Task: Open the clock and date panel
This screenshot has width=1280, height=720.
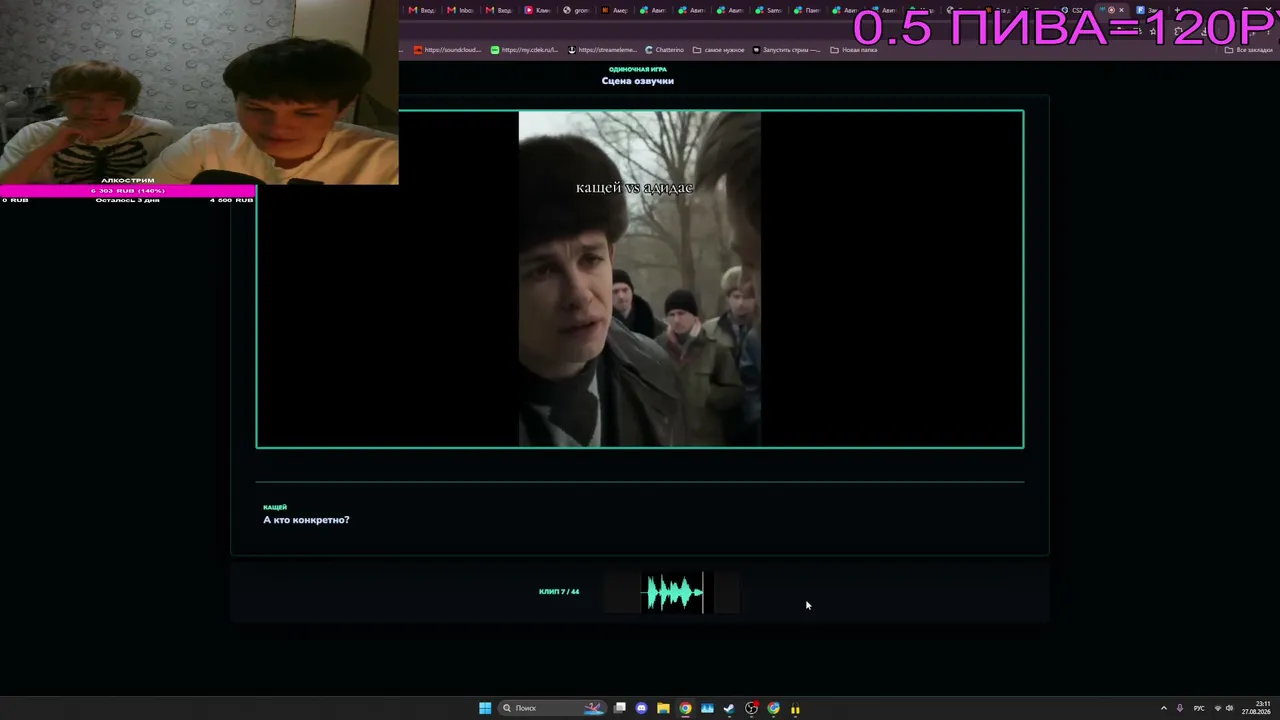Action: [x=1257, y=708]
